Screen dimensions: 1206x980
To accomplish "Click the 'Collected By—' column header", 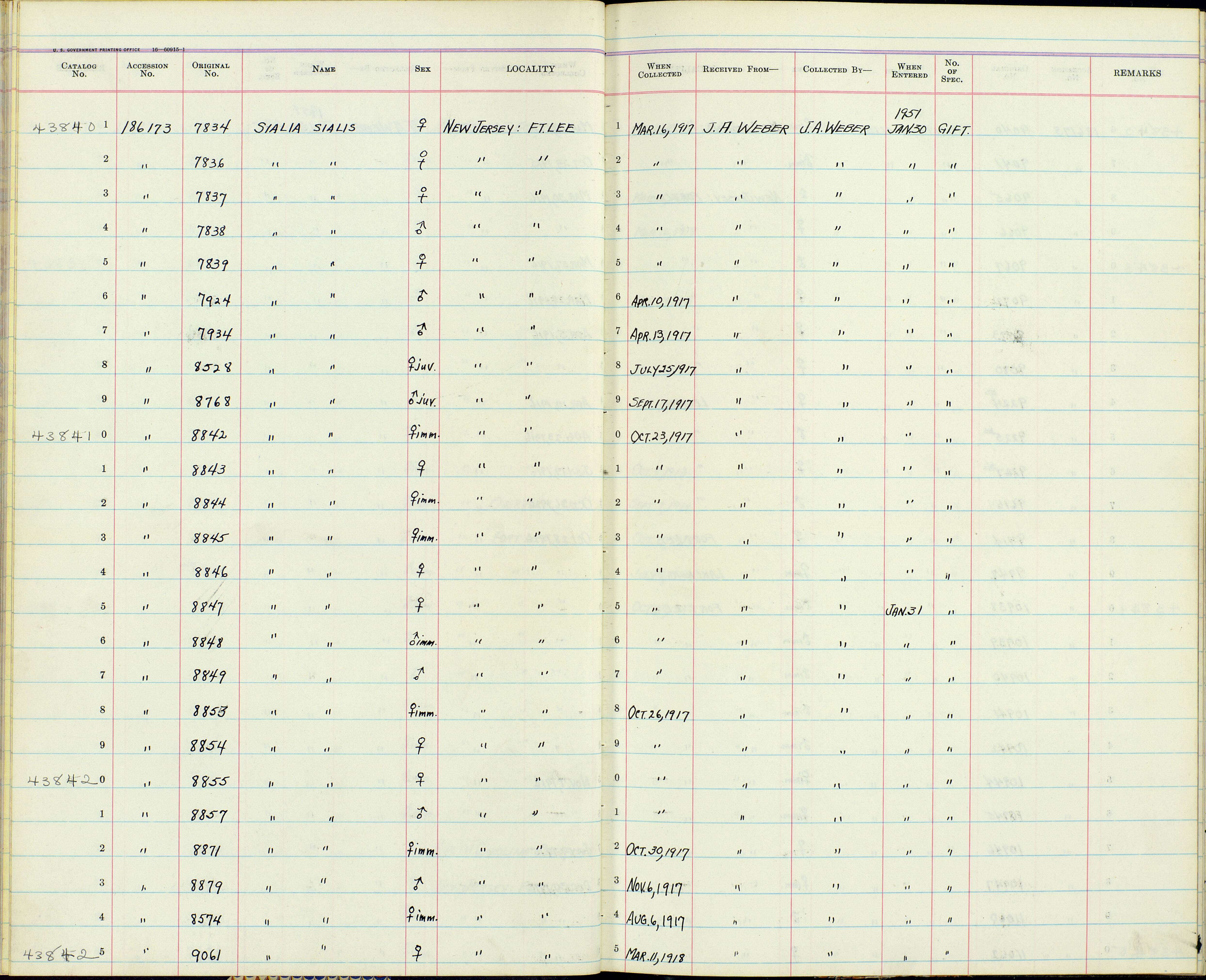I will [x=837, y=69].
